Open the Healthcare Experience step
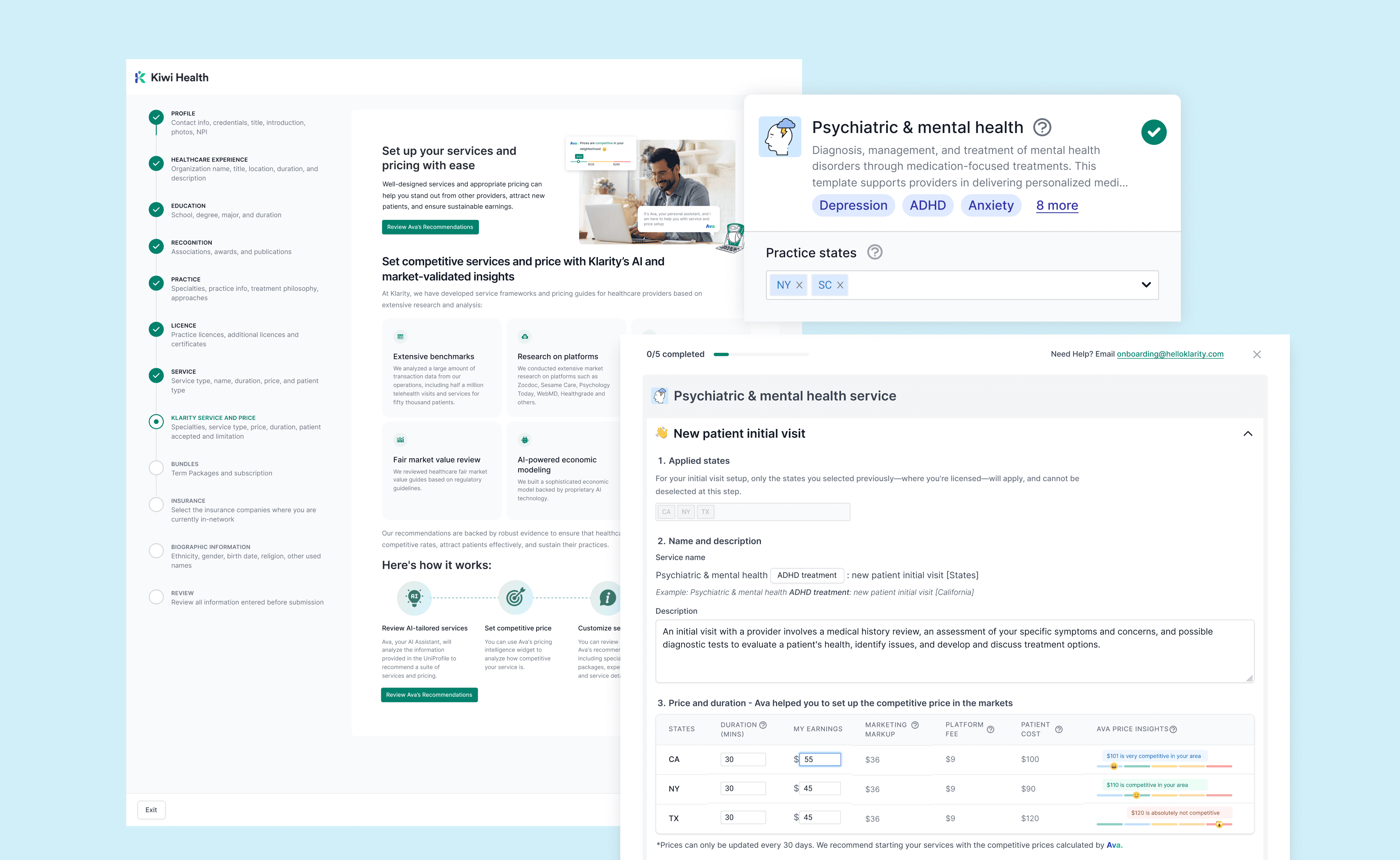The width and height of the screenshot is (1400, 860). (x=244, y=169)
